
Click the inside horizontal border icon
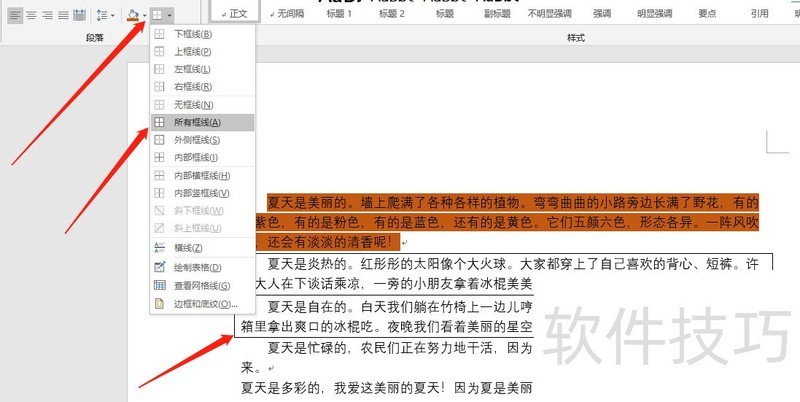[160, 175]
